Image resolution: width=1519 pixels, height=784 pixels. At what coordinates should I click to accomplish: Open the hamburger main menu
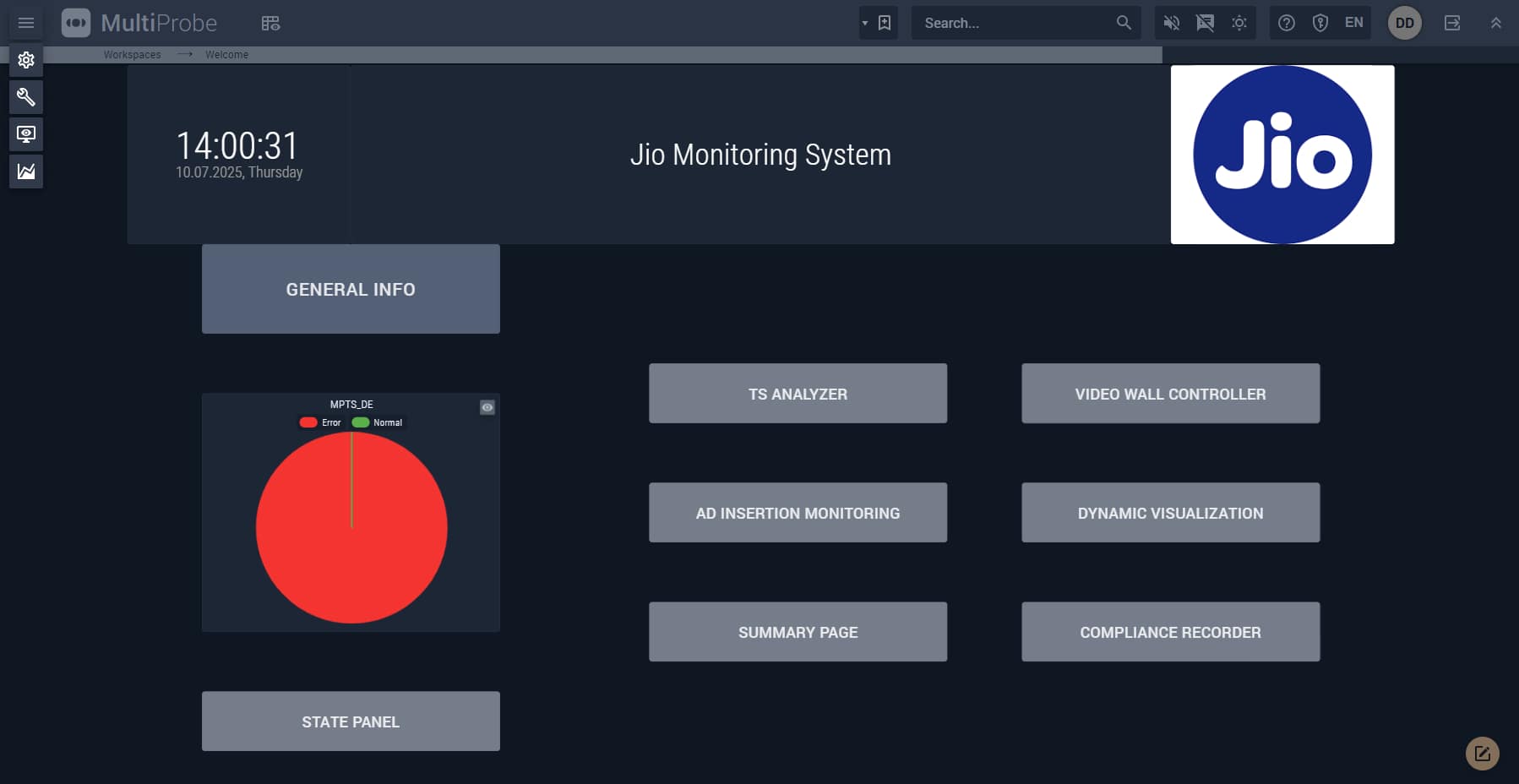(26, 23)
